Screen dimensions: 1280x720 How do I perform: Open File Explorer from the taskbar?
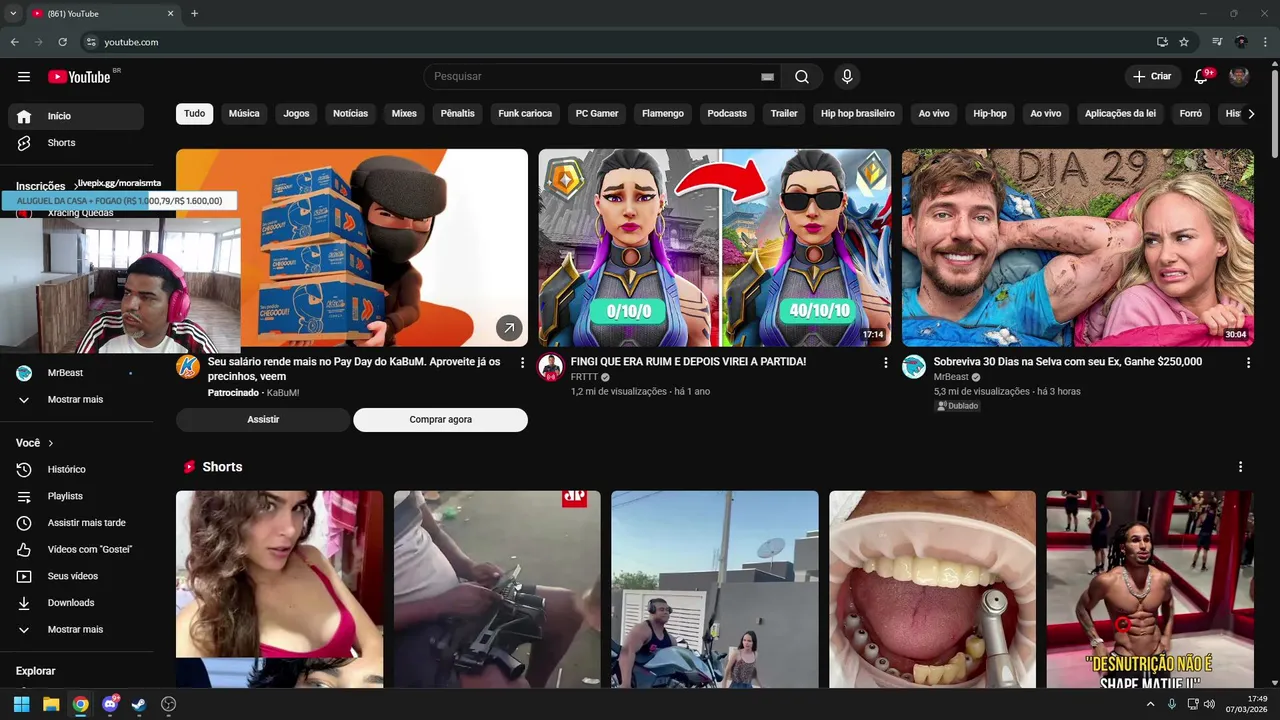pyautogui.click(x=51, y=704)
